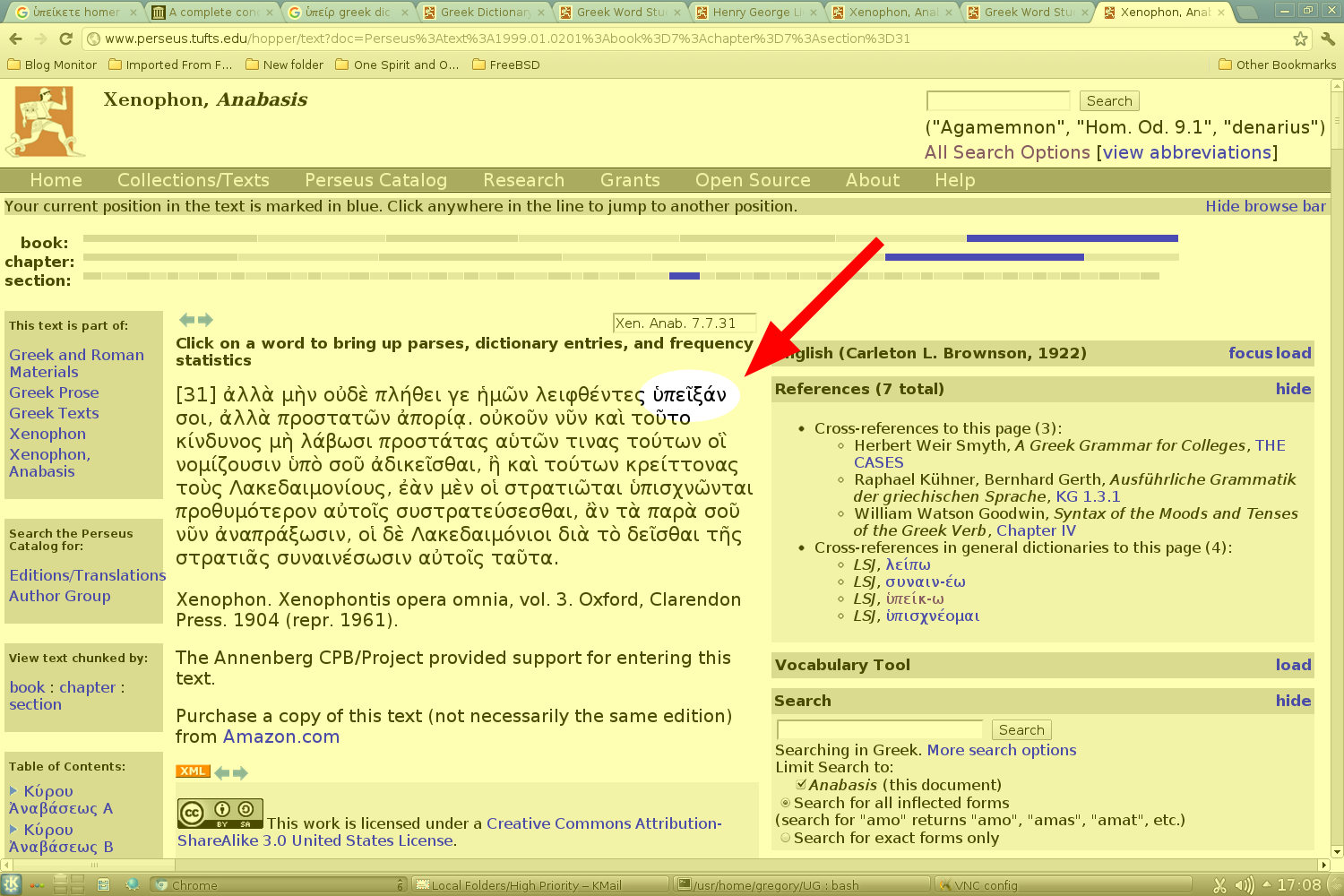The image size is (1344, 896).
Task: Switch to KMail in the taskbar
Action: pyautogui.click(x=540, y=885)
